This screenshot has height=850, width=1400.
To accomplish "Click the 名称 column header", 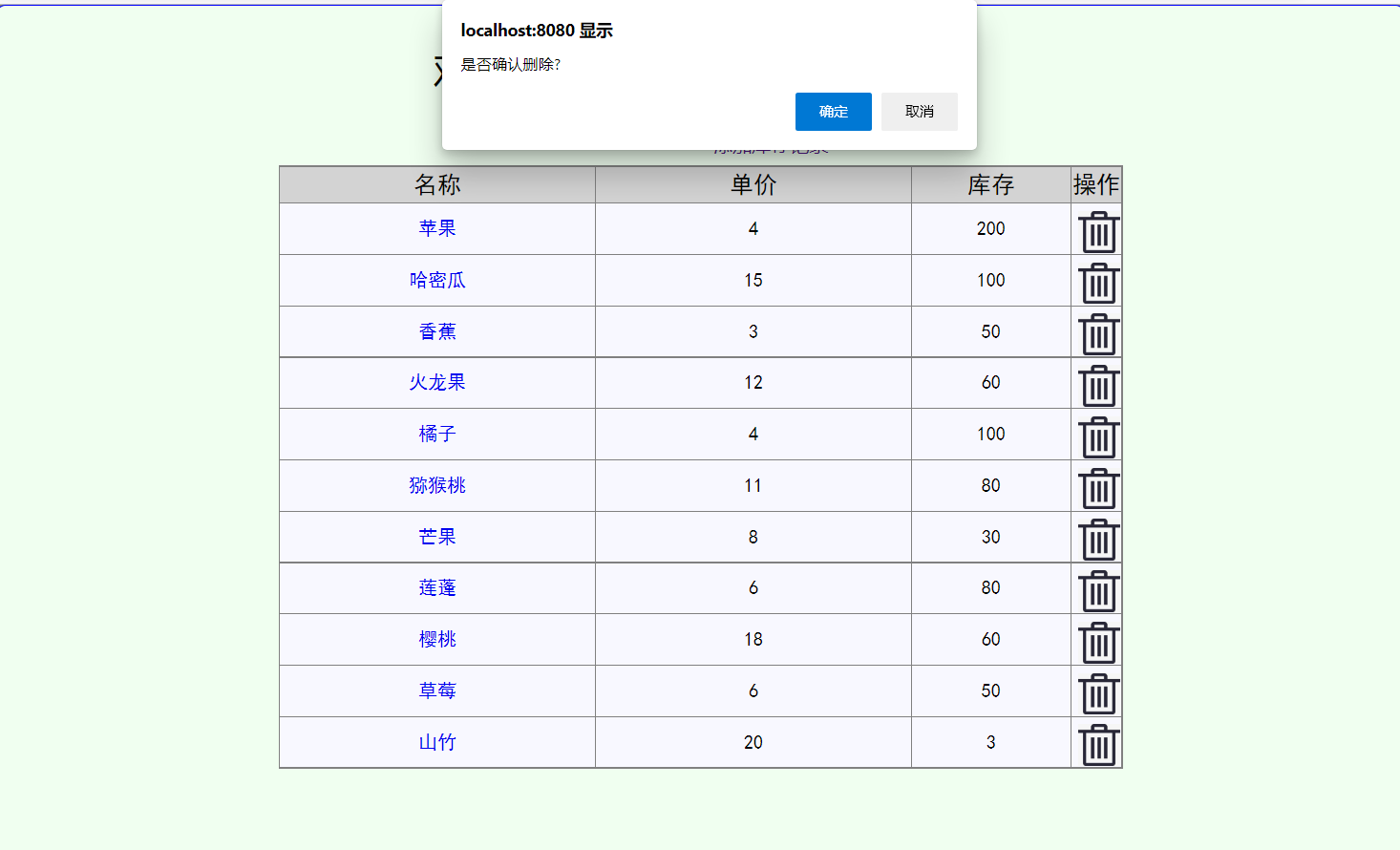I will 437,184.
